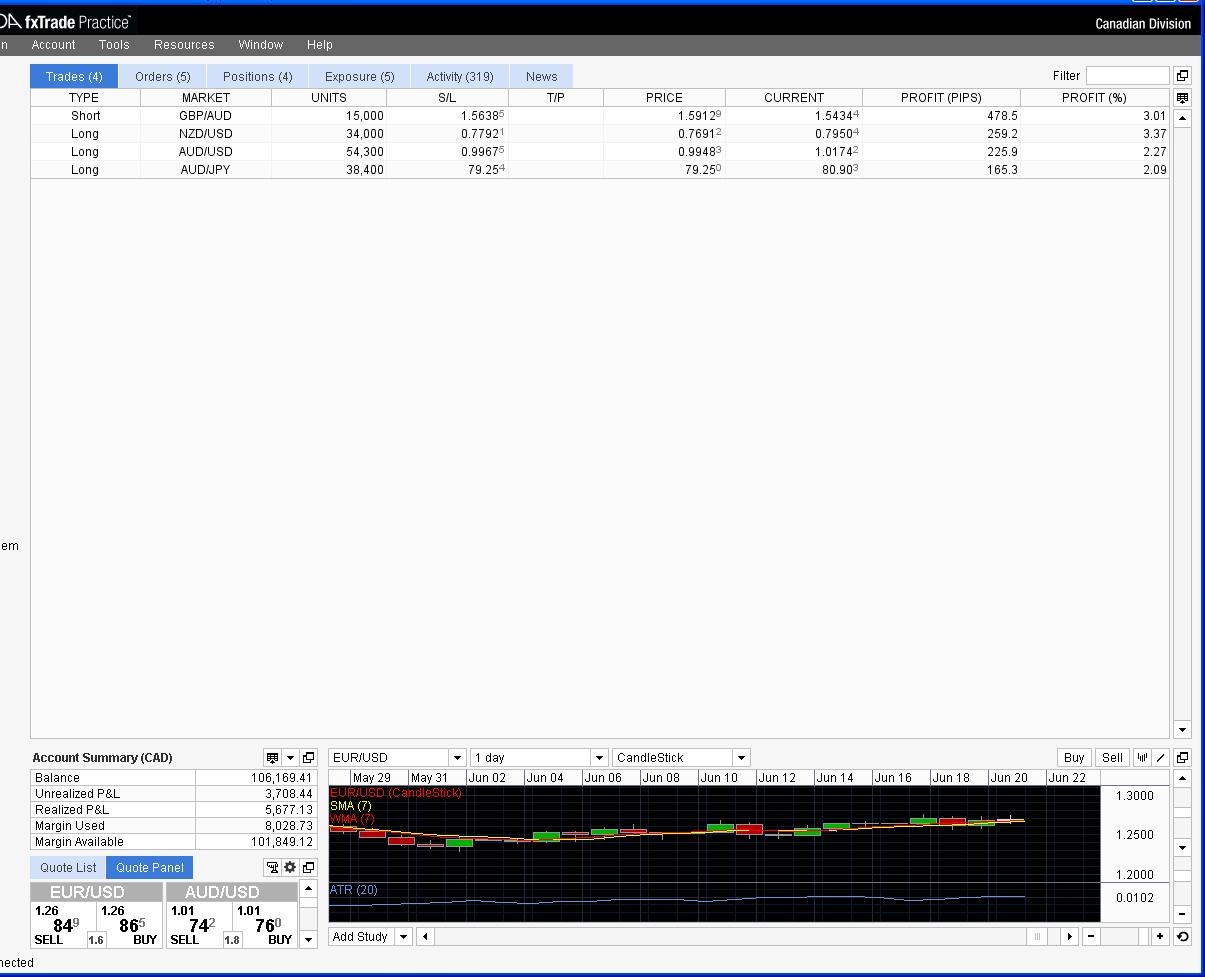Move the quote panel list down with arrow
1205x977 pixels.
(x=308, y=939)
